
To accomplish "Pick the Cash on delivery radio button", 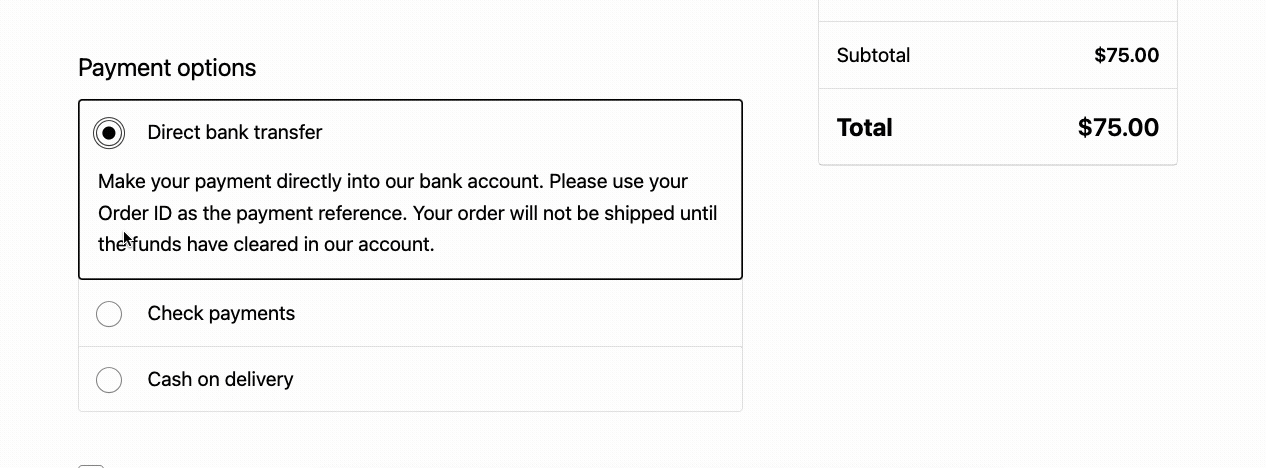I will tap(109, 380).
